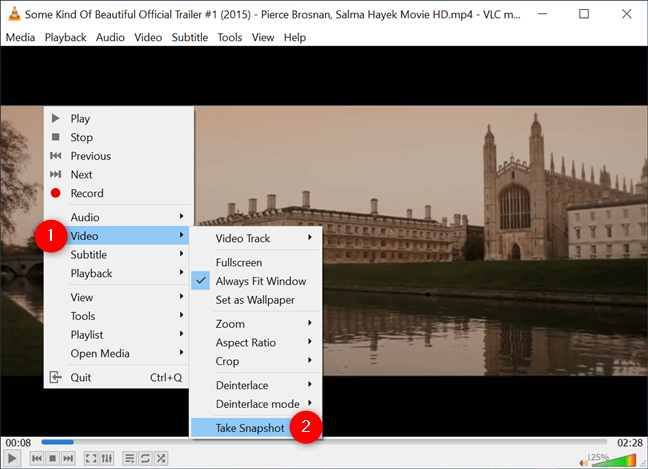Screen dimensions: 648x469
Task: Close the VLC window
Action: point(627,14)
